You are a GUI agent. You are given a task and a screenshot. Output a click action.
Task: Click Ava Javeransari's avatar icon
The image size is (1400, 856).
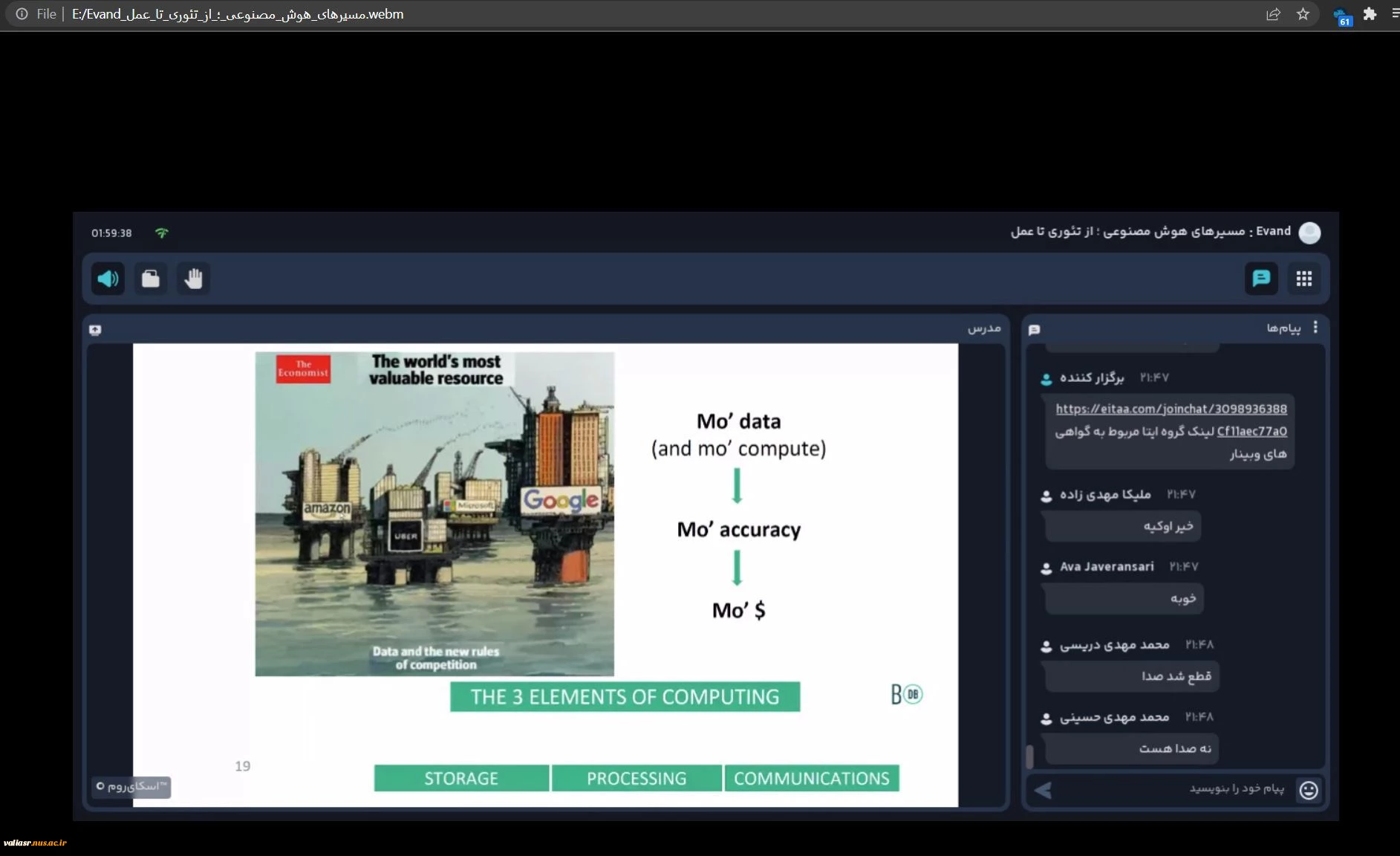pyautogui.click(x=1046, y=568)
